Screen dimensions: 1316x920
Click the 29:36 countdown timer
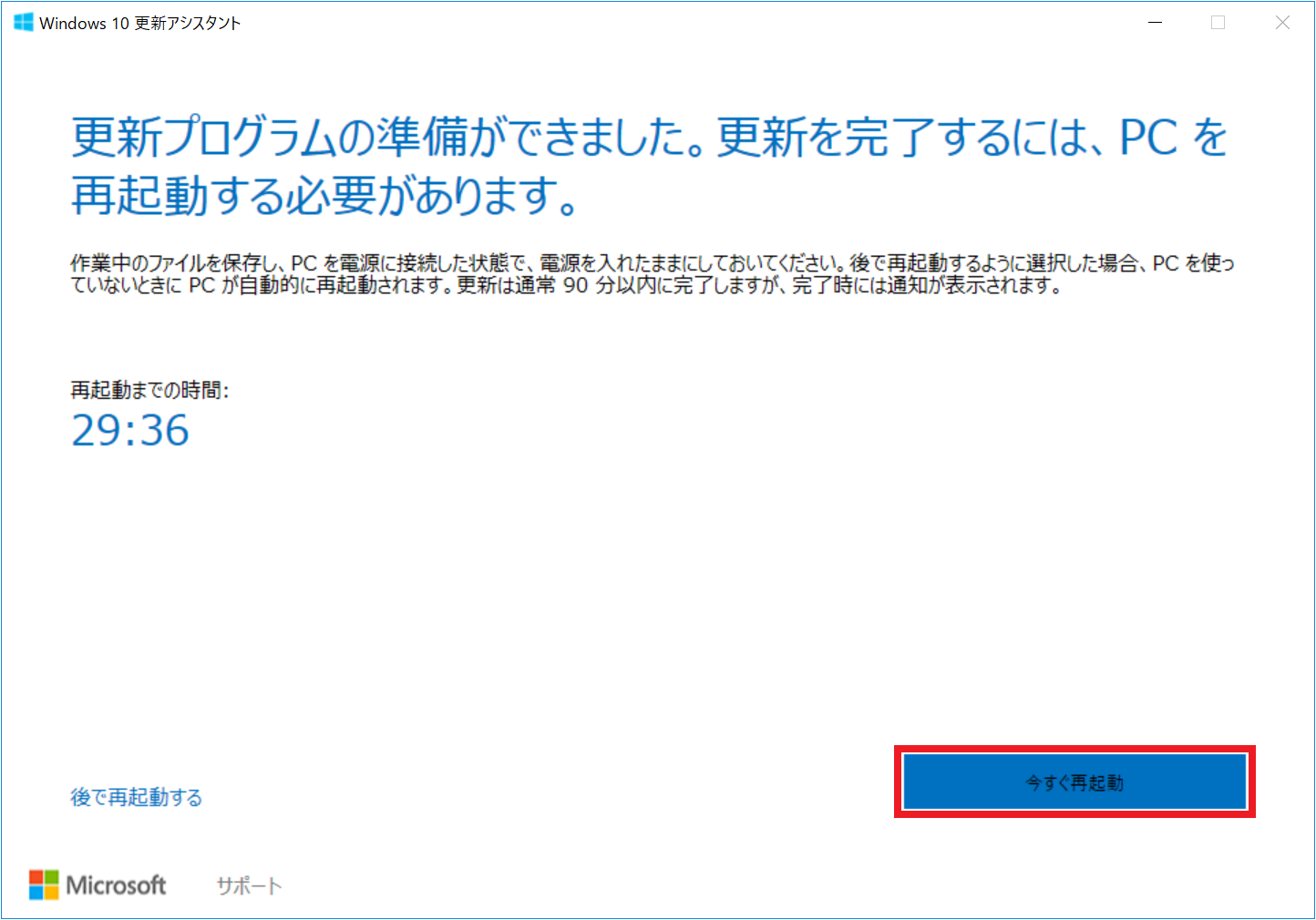pos(130,431)
